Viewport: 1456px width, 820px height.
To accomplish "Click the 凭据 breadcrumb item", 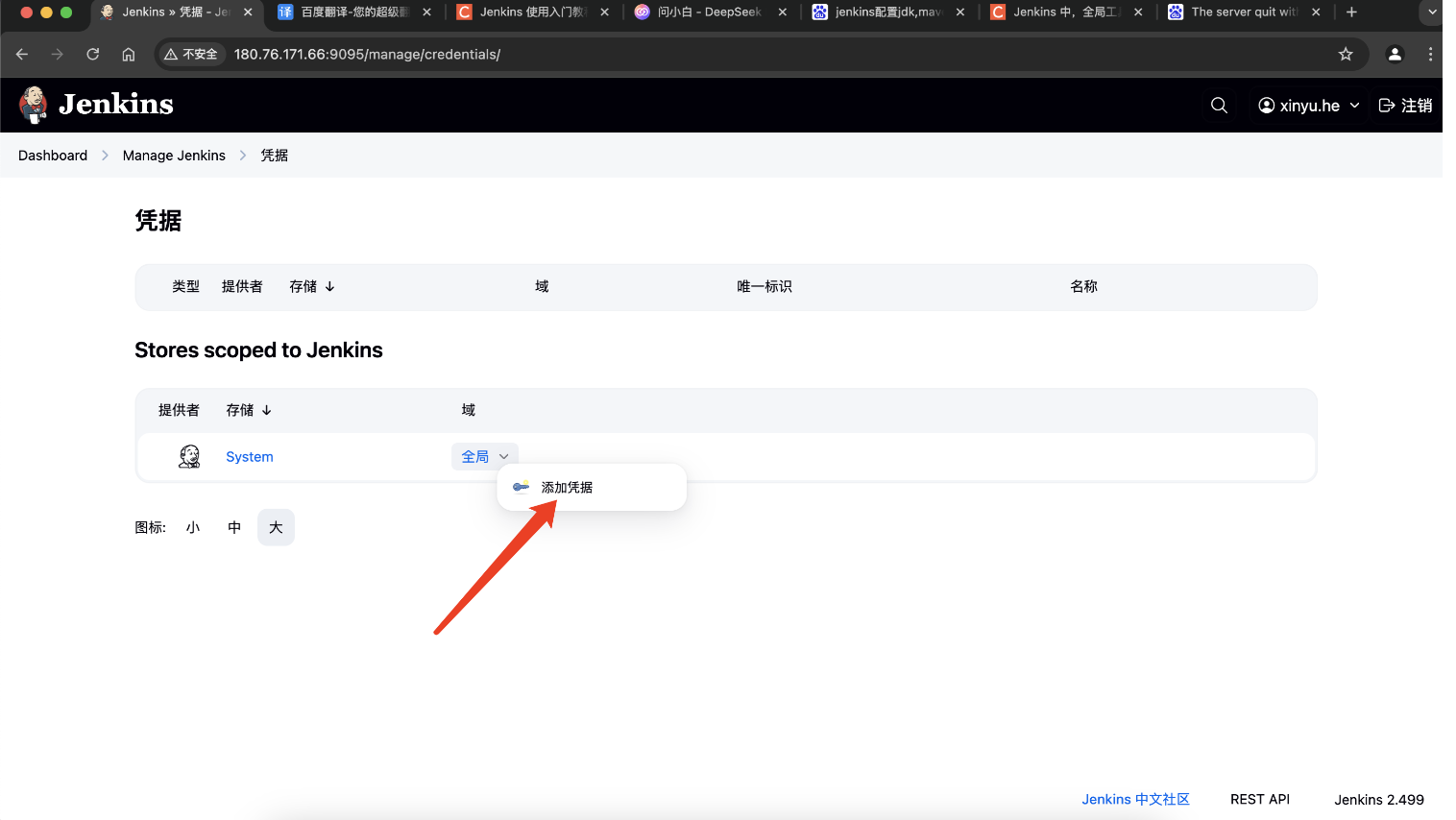I will click(x=275, y=156).
